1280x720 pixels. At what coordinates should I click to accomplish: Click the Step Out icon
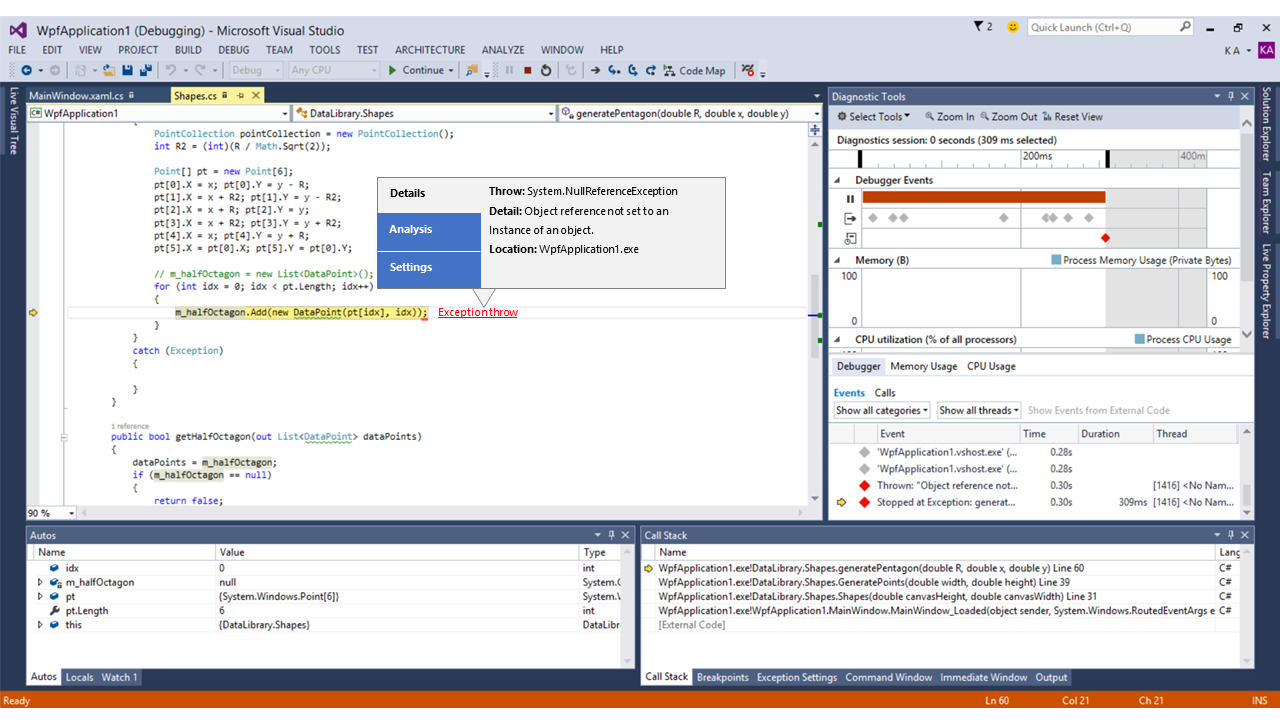click(651, 70)
